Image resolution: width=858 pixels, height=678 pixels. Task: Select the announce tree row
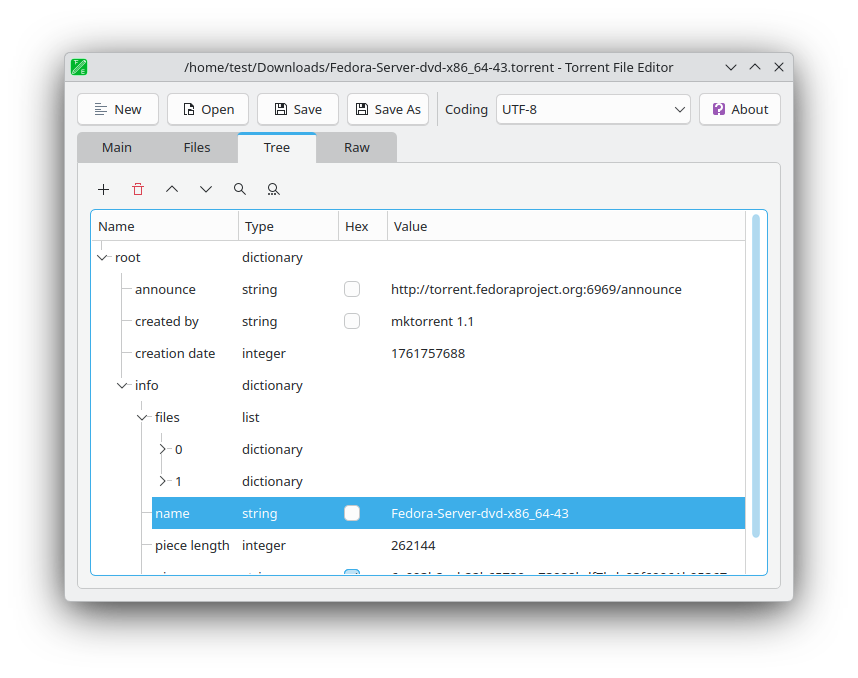coord(418,289)
